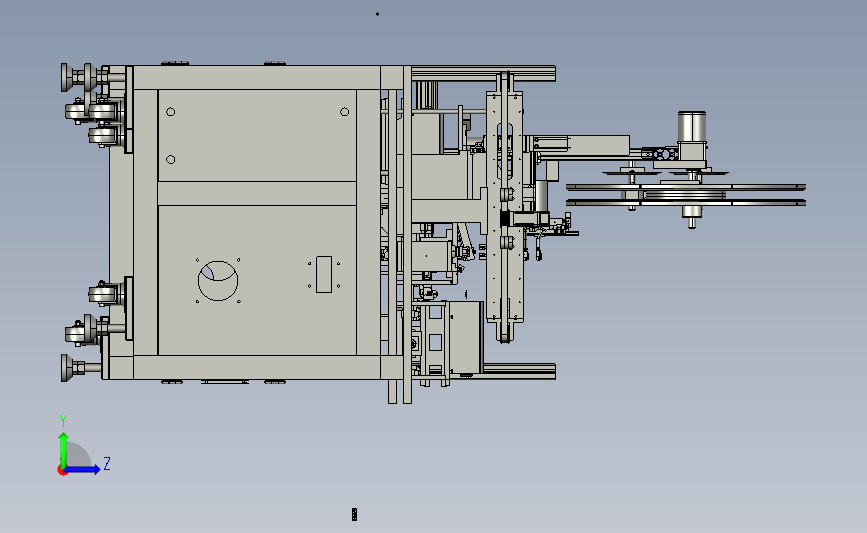Viewport: 867px width, 533px height.
Task: Select the Y axis label on the triad
Action: click(x=63, y=421)
